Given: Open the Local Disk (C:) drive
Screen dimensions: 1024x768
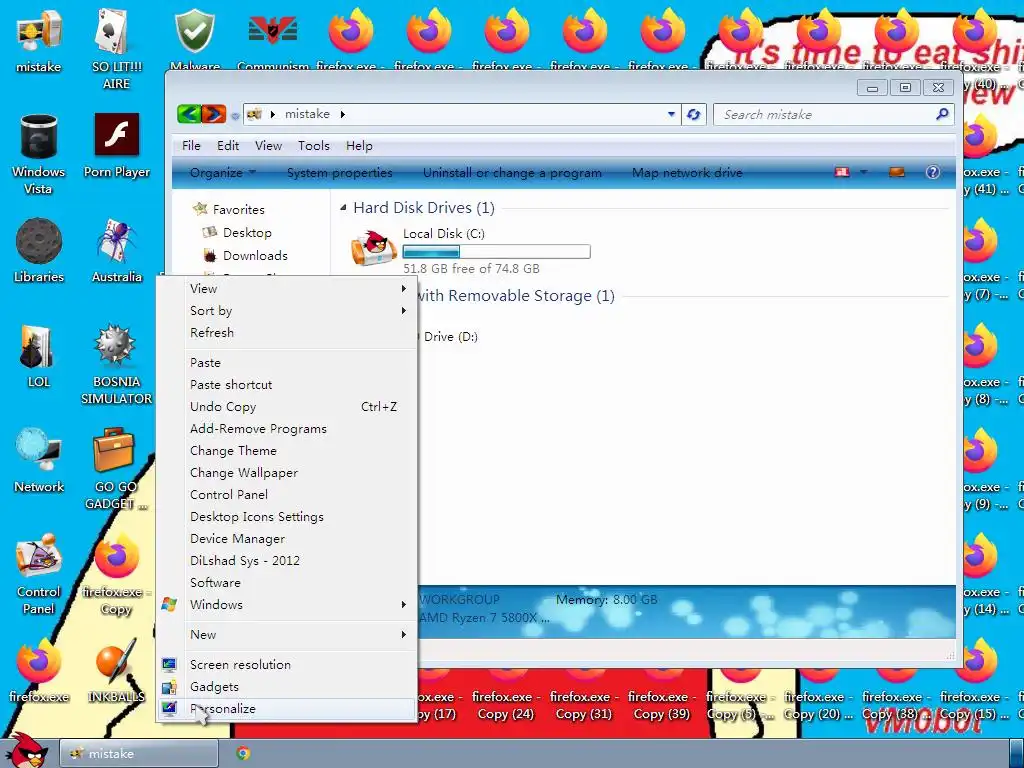Looking at the screenshot, I should pos(470,249).
